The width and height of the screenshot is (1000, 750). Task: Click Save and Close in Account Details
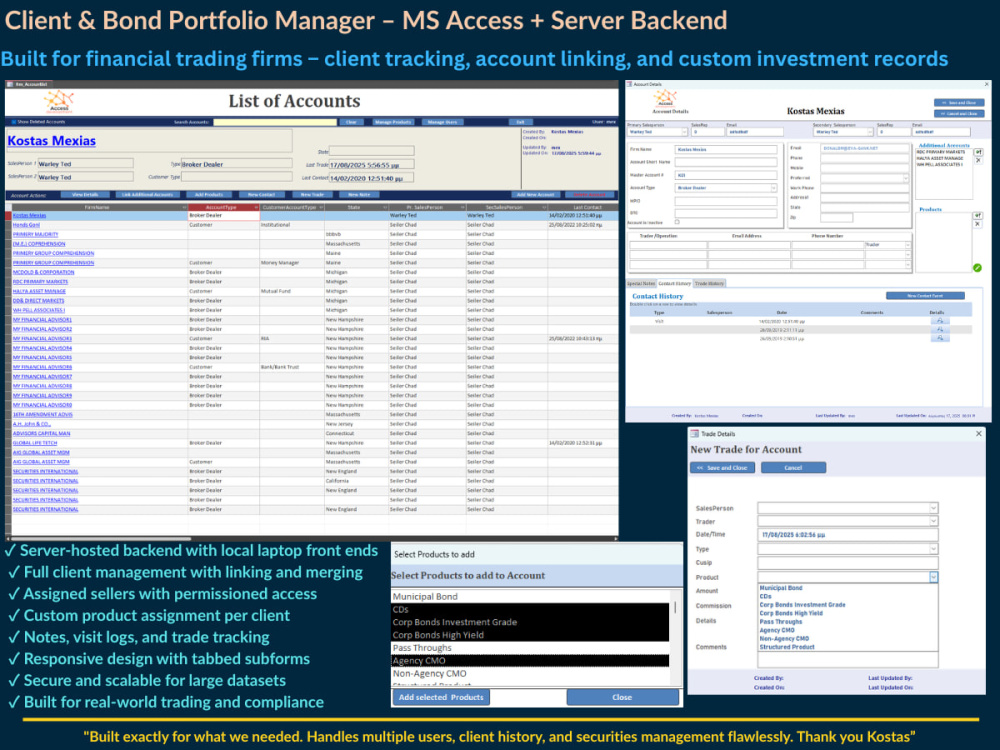(959, 103)
